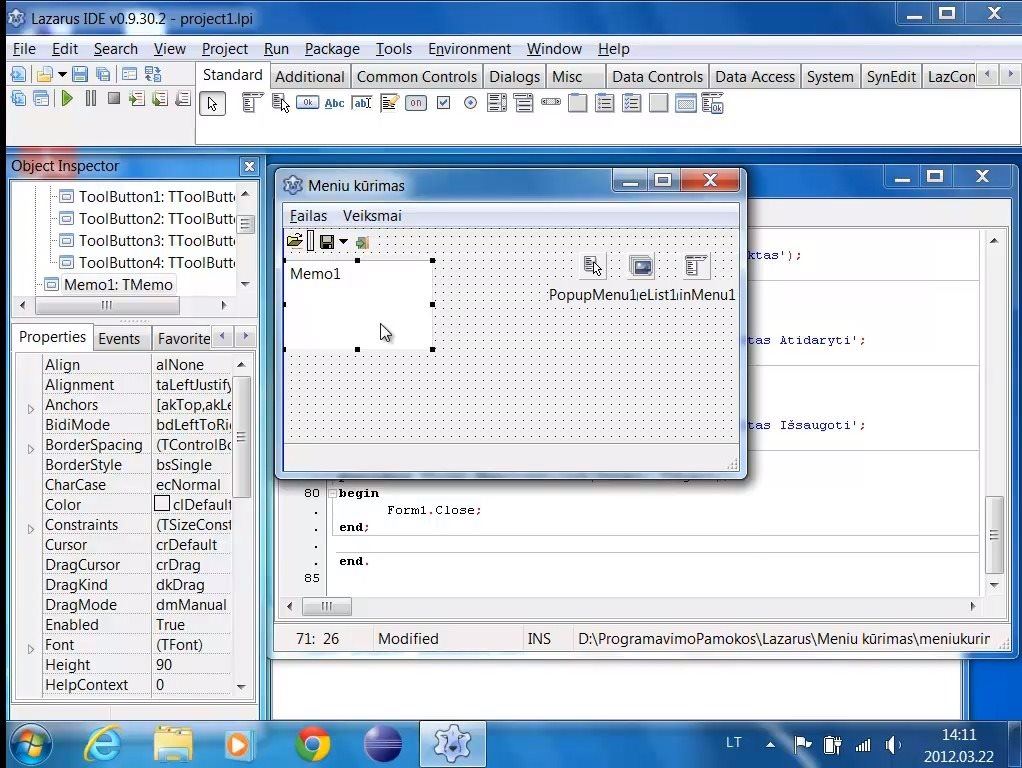Activate the selection arrow tool in the palette
Screen dimensions: 1022x768
212,103
